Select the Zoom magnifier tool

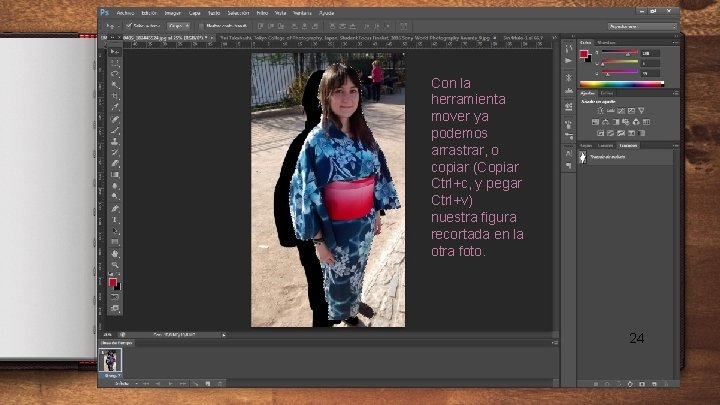[114, 265]
